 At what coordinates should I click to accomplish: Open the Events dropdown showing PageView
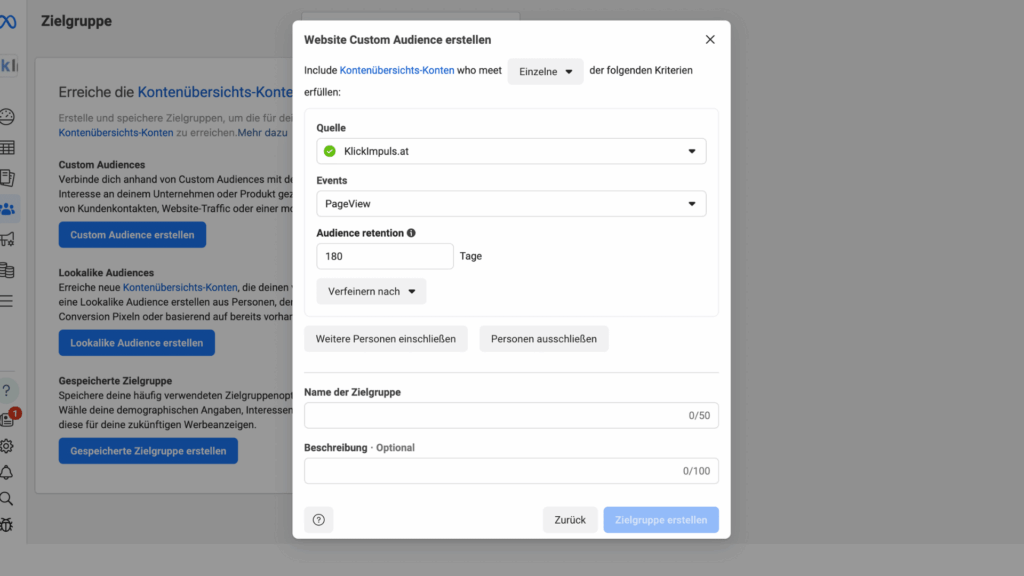(511, 204)
